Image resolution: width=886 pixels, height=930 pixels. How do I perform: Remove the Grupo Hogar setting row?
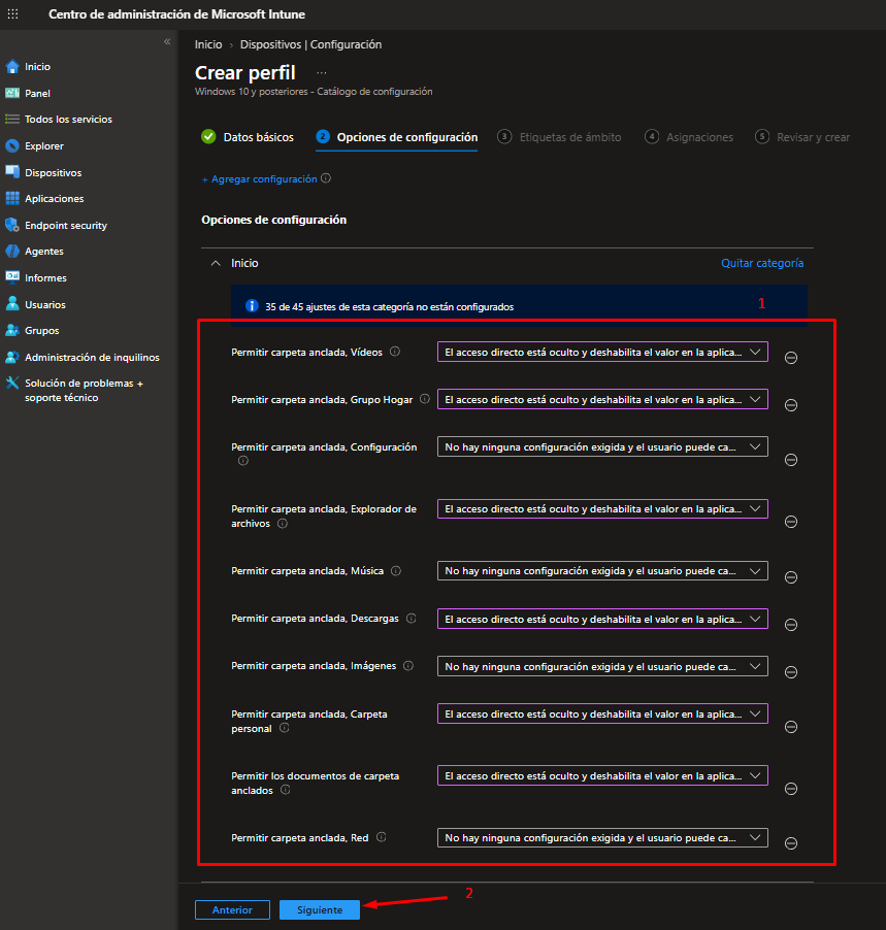[791, 405]
